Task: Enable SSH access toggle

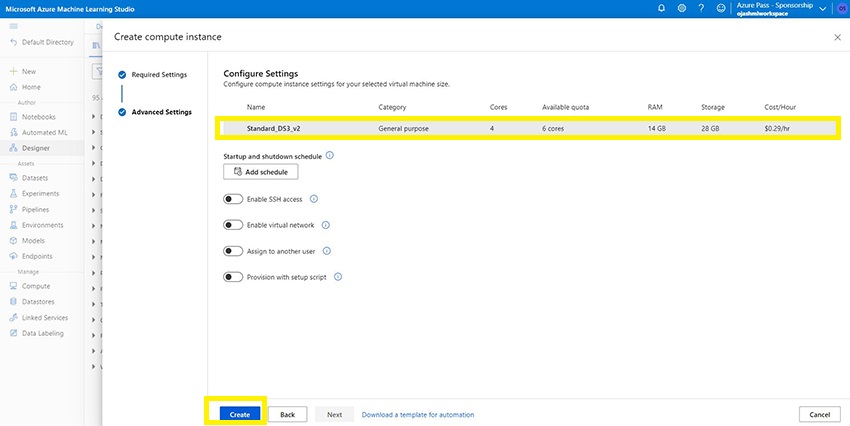Action: tap(233, 199)
